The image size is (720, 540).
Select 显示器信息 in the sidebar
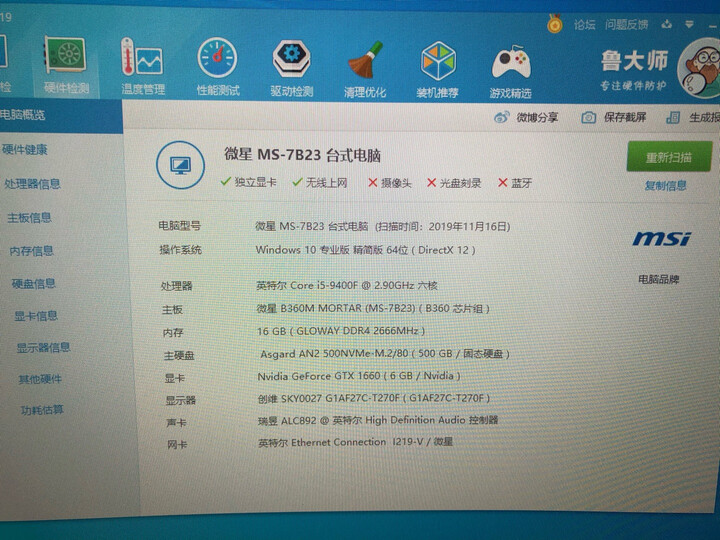tap(43, 348)
